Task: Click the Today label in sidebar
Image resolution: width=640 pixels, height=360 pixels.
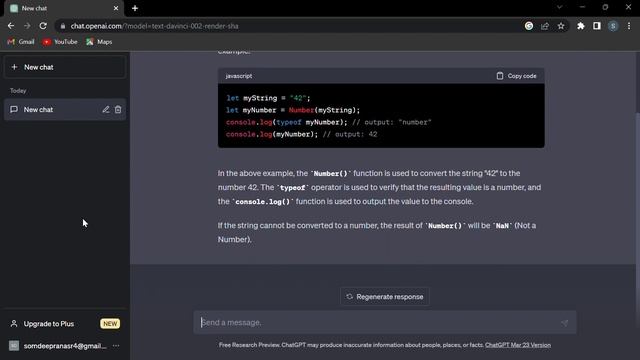Action: click(x=18, y=91)
